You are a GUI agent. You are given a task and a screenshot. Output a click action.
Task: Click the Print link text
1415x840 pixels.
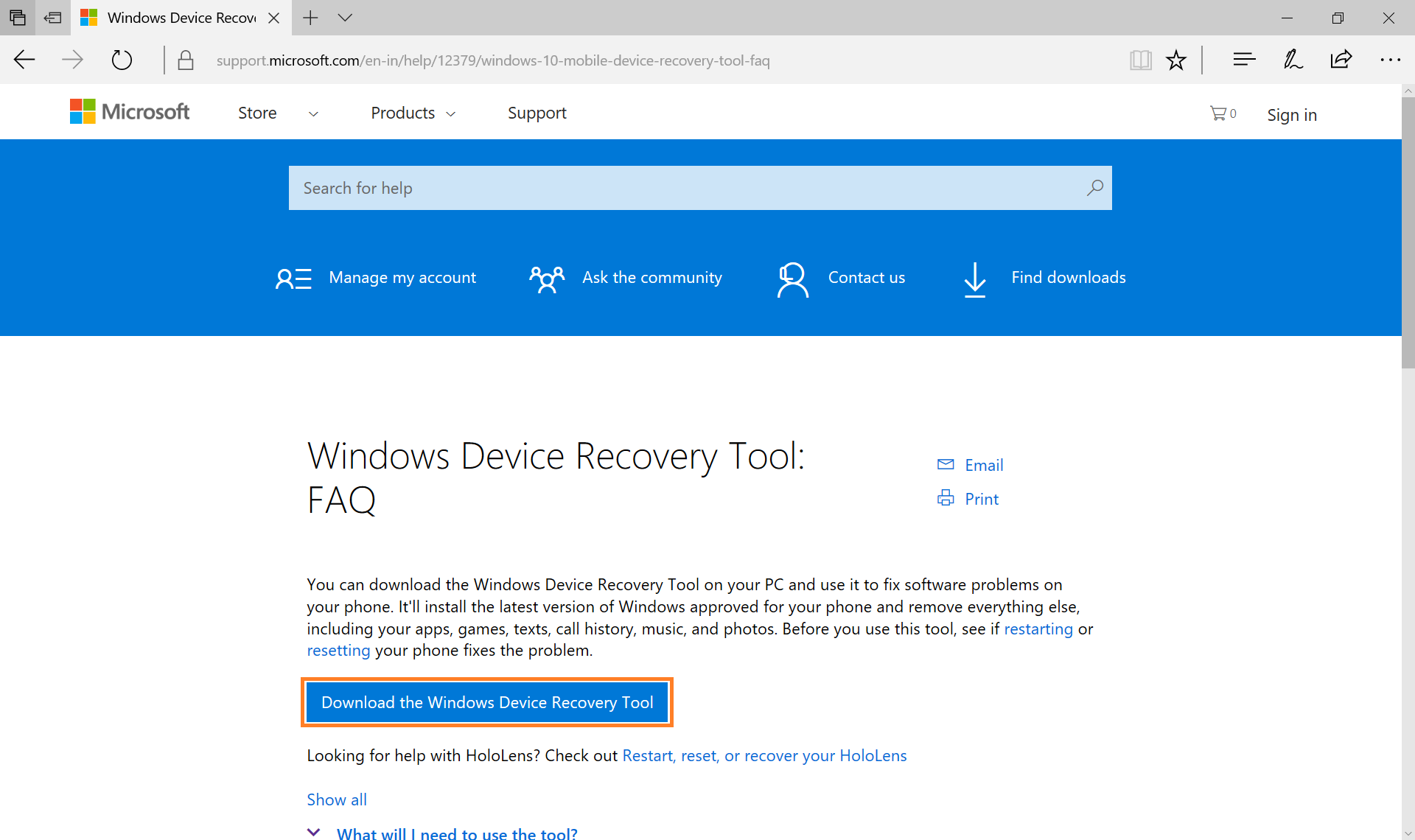(982, 499)
